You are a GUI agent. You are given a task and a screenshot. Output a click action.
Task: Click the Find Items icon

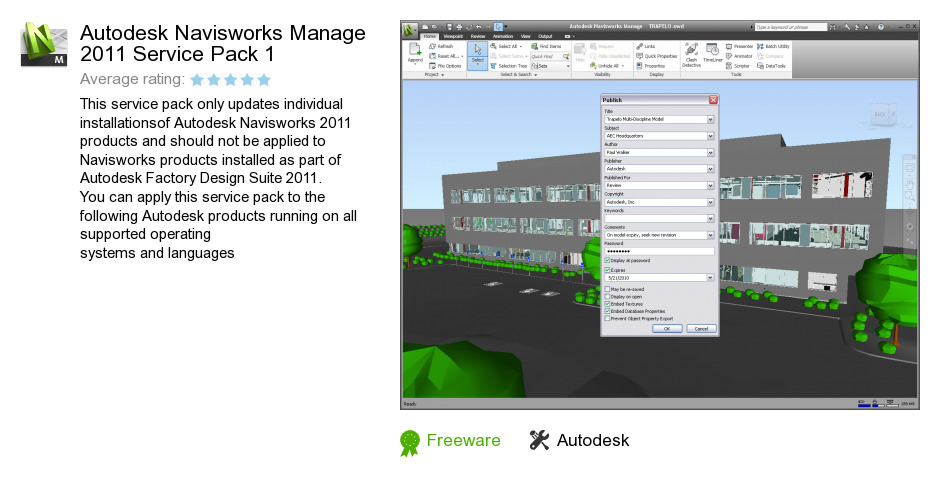pyautogui.click(x=535, y=46)
